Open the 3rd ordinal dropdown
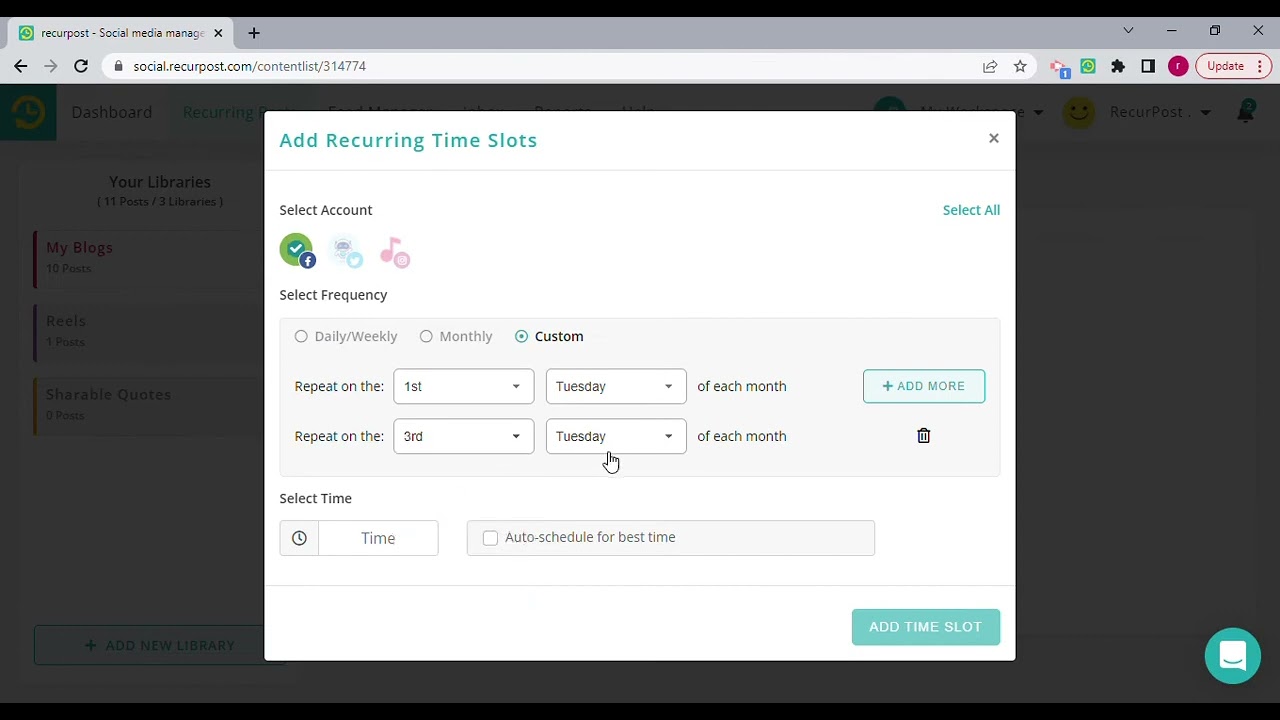Screen dimensions: 1280x720 463,436
